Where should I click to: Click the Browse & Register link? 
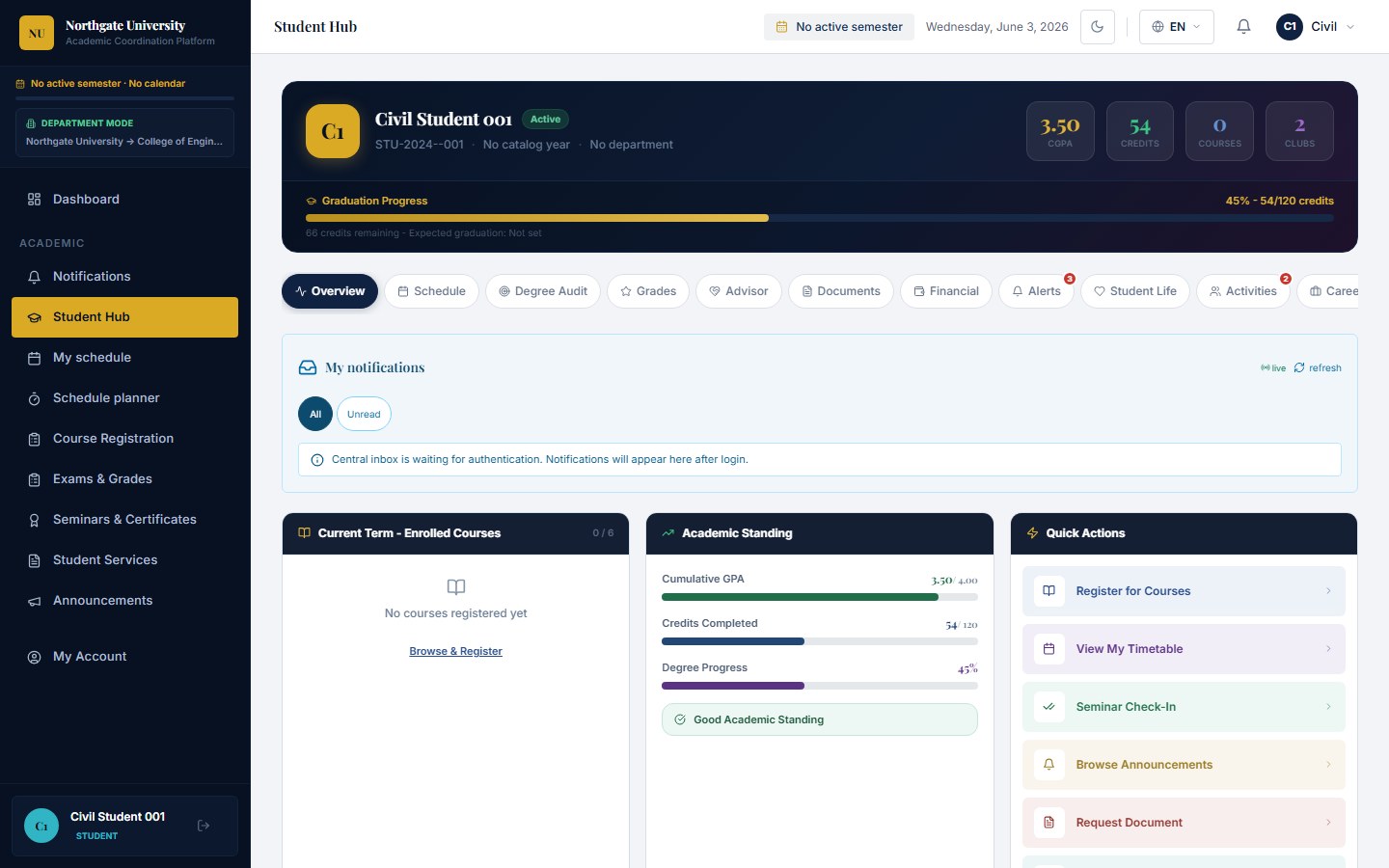pos(455,651)
